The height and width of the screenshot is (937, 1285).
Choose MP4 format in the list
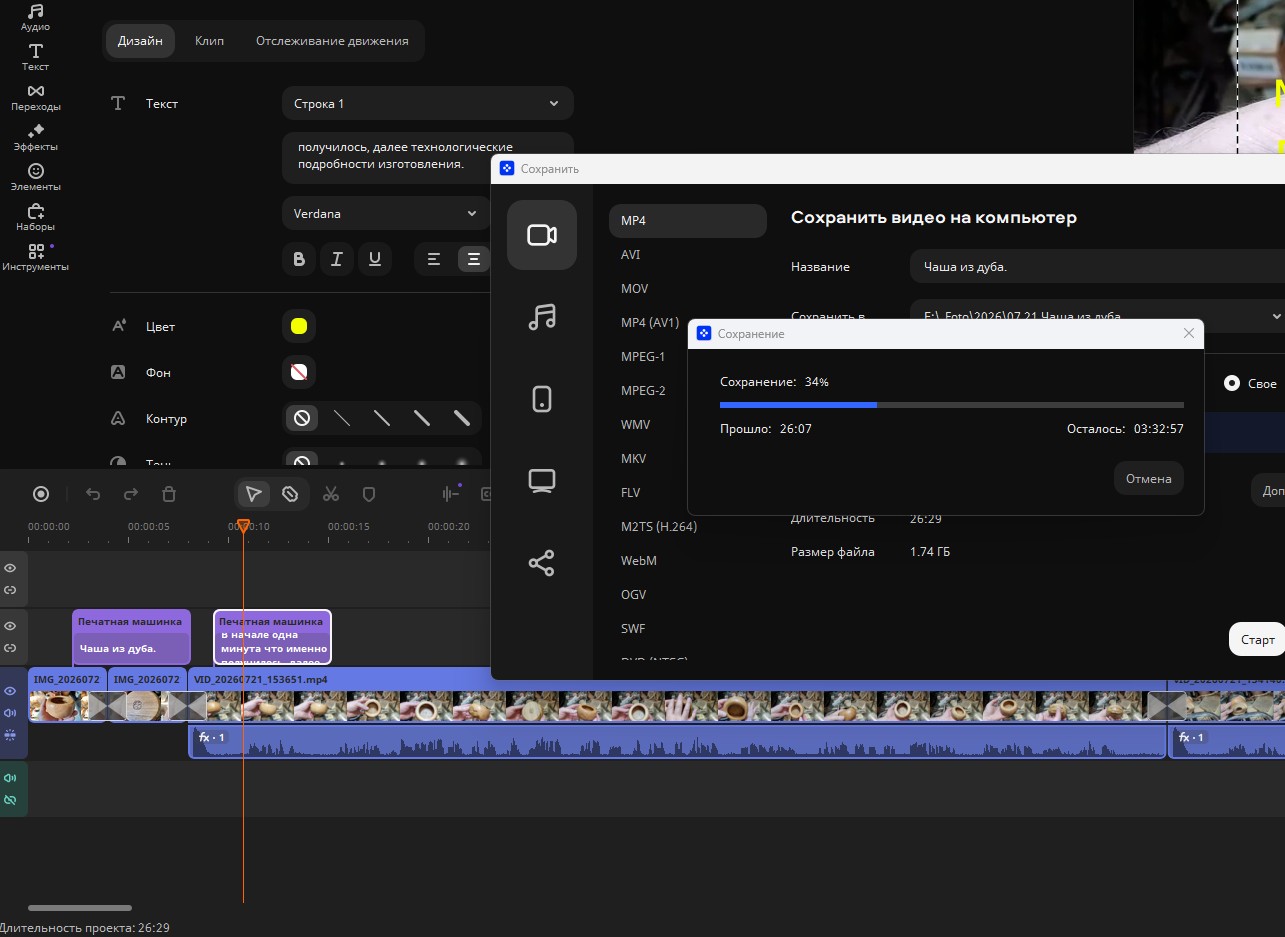(x=688, y=221)
